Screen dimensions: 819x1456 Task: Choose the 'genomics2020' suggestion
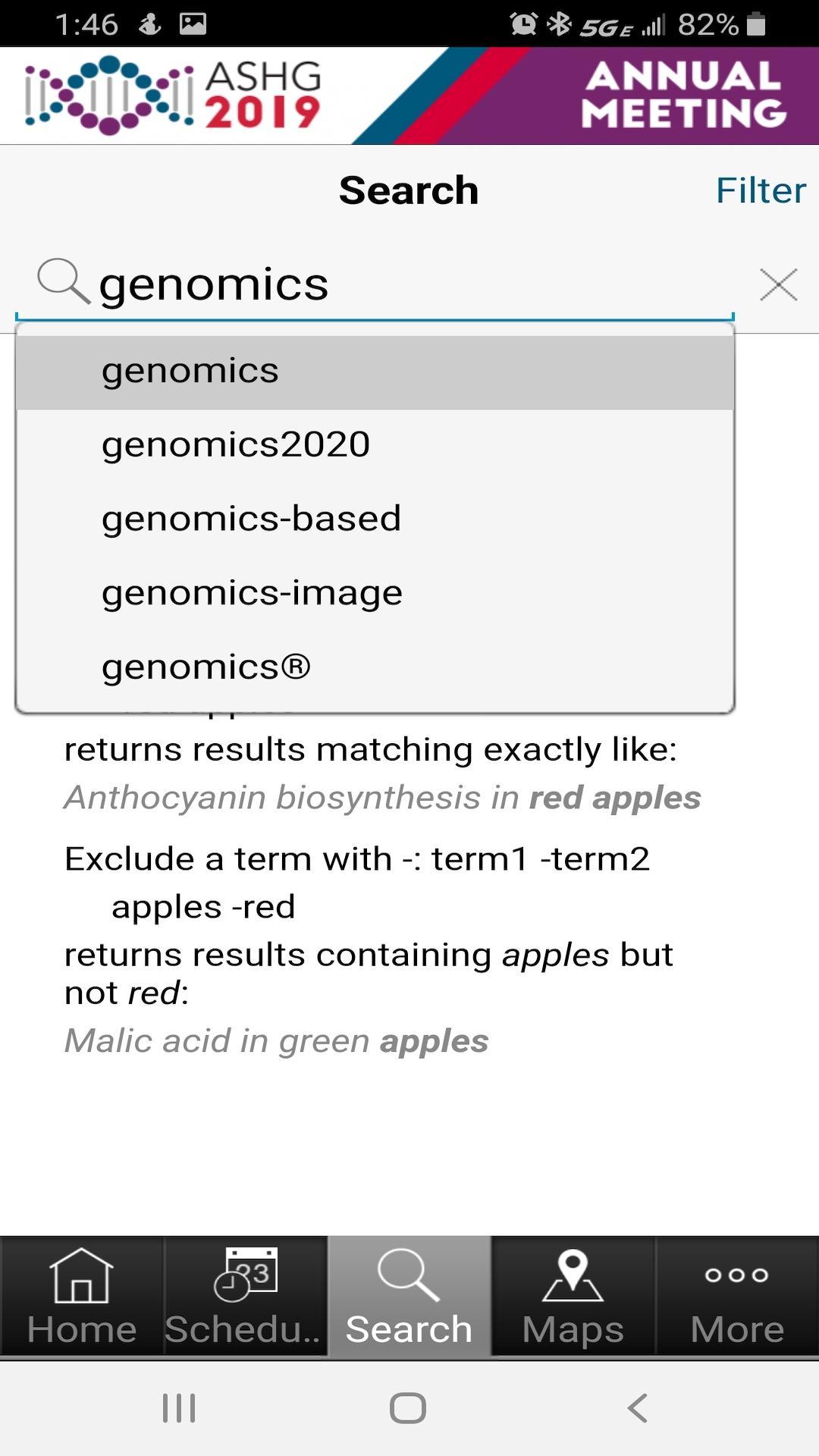click(x=375, y=444)
